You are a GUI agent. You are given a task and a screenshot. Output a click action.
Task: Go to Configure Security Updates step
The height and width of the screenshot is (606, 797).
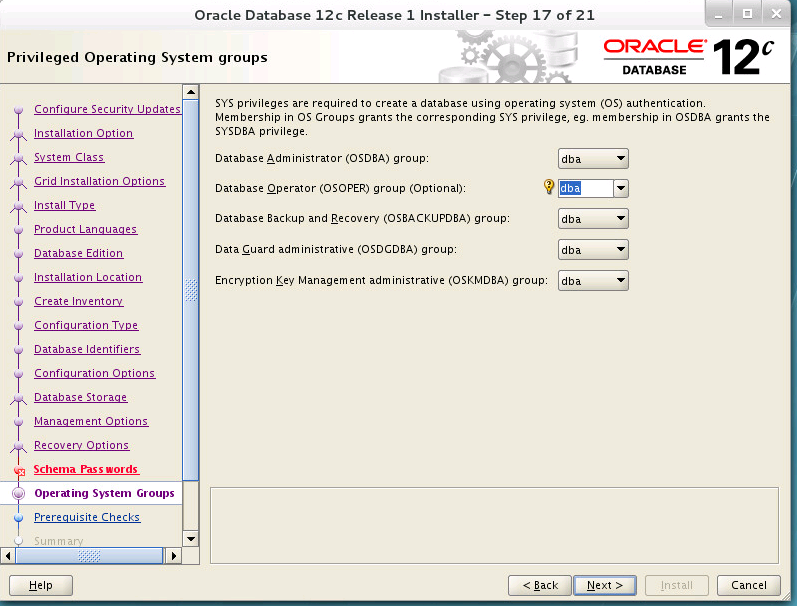click(107, 109)
